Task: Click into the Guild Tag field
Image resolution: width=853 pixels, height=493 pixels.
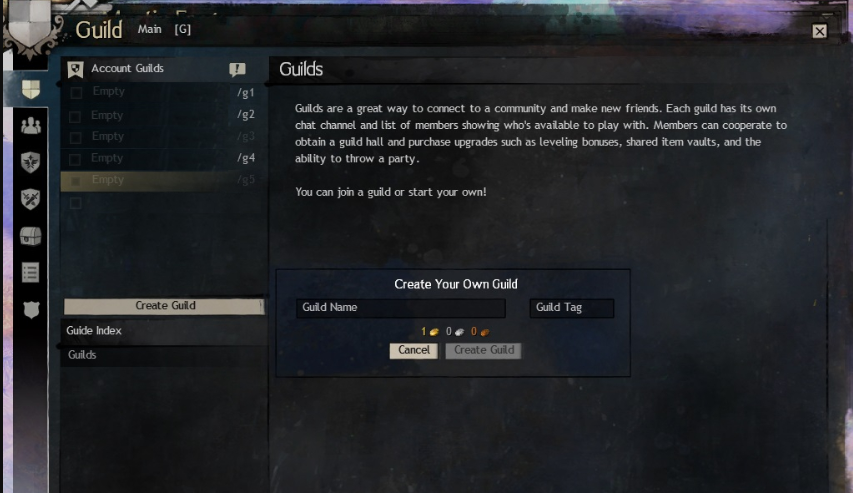Action: (x=571, y=308)
